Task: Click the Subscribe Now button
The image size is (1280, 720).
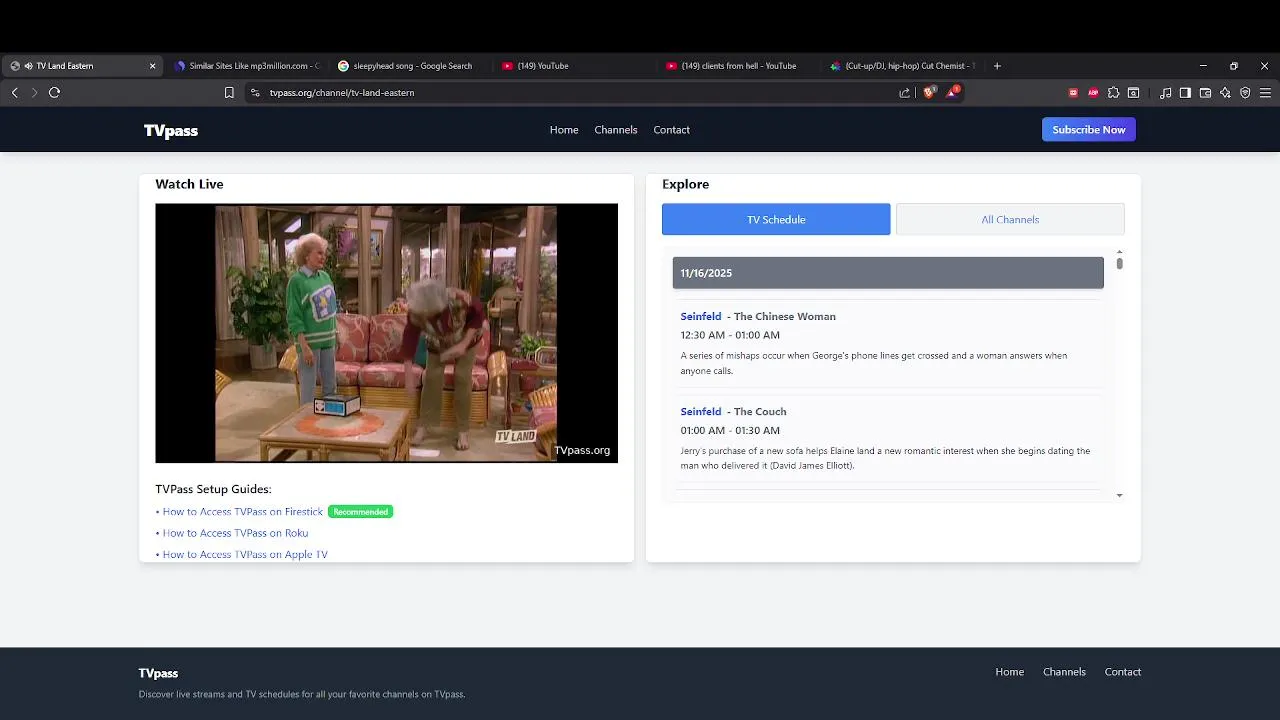Action: (x=1089, y=129)
